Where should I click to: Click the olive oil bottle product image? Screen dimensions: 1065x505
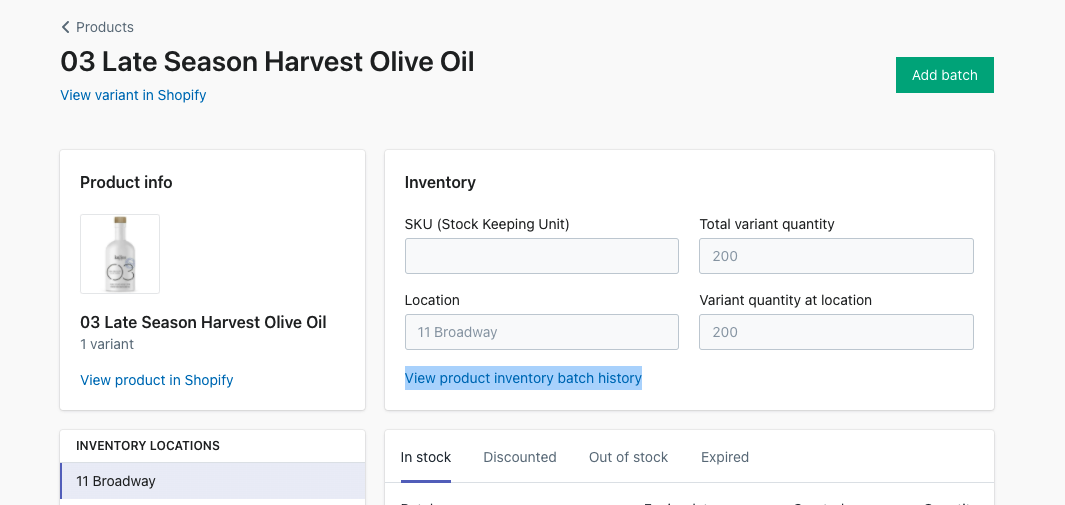[120, 254]
